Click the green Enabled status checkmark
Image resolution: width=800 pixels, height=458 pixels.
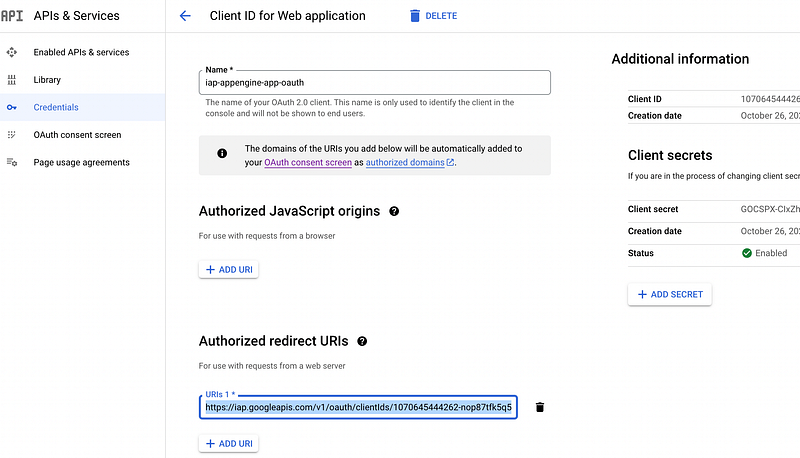coord(746,253)
